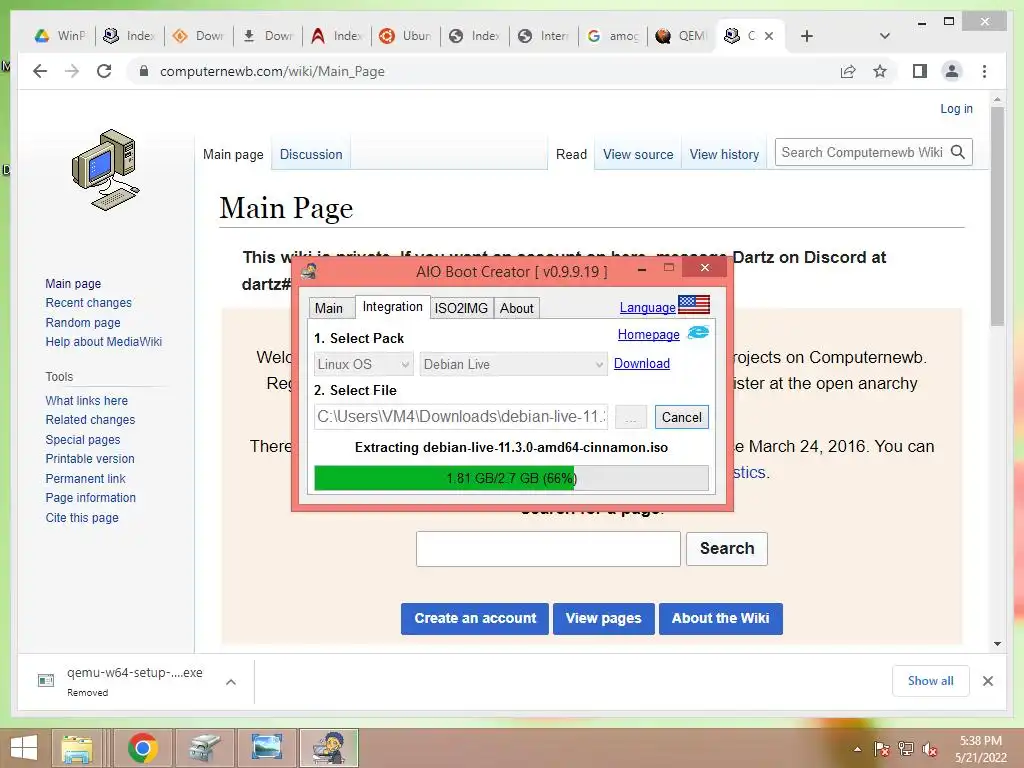The height and width of the screenshot is (768, 1024).
Task: Click the AIO Boot Creator title icon
Action: tap(309, 270)
